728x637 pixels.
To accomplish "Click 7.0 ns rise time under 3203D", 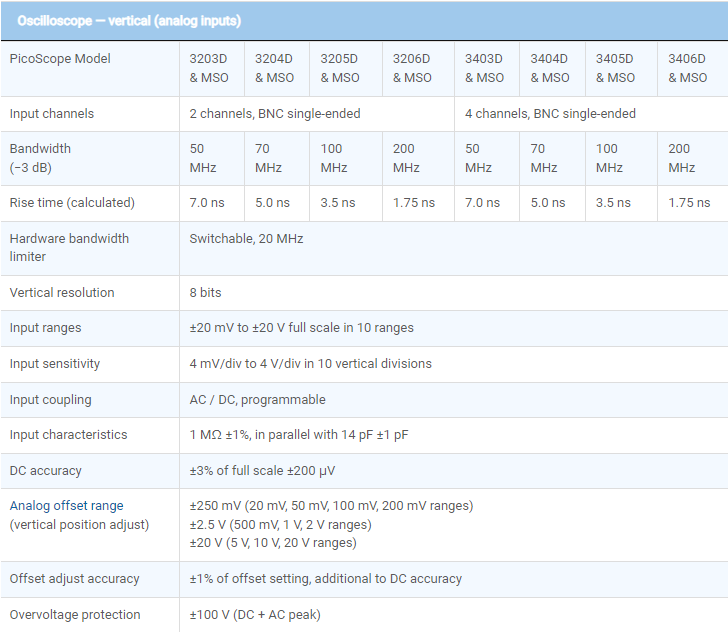I will [x=207, y=203].
